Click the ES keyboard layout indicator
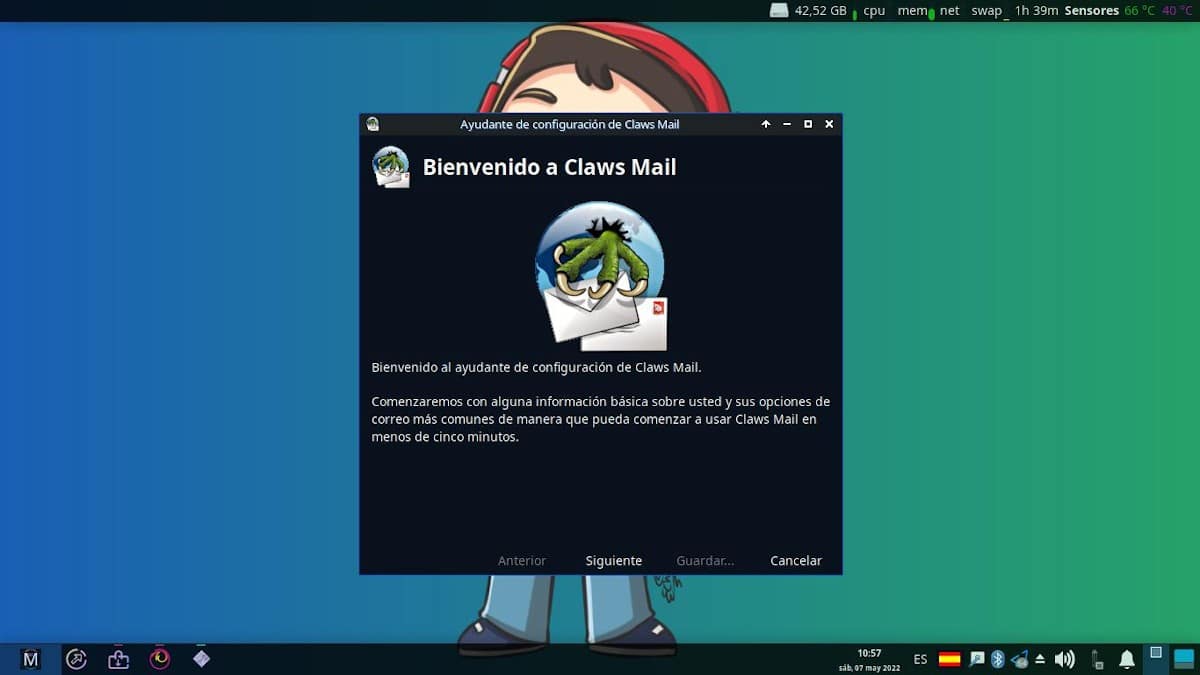Image resolution: width=1200 pixels, height=675 pixels. (x=920, y=660)
